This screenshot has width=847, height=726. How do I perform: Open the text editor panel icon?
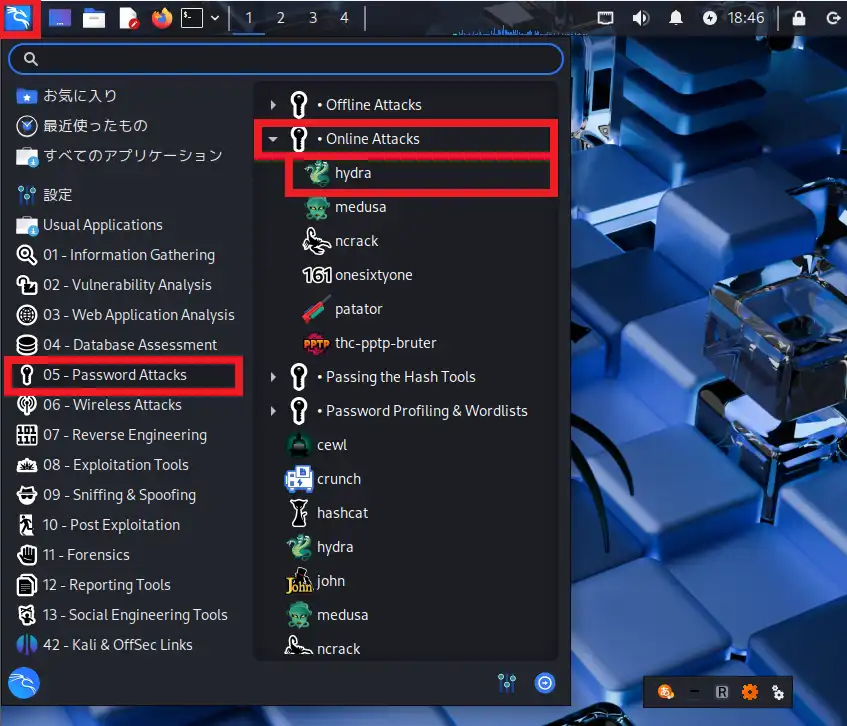[129, 18]
